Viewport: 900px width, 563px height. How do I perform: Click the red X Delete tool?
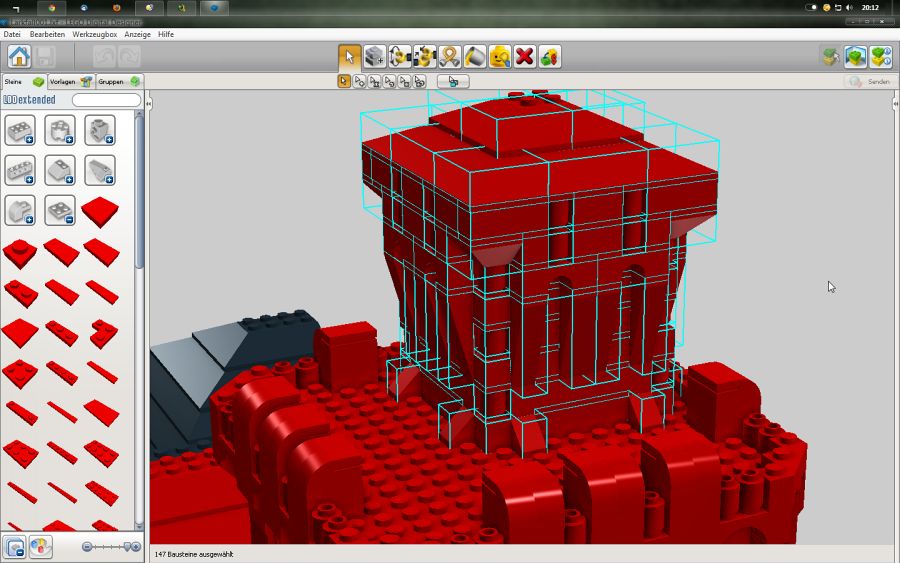[525, 56]
